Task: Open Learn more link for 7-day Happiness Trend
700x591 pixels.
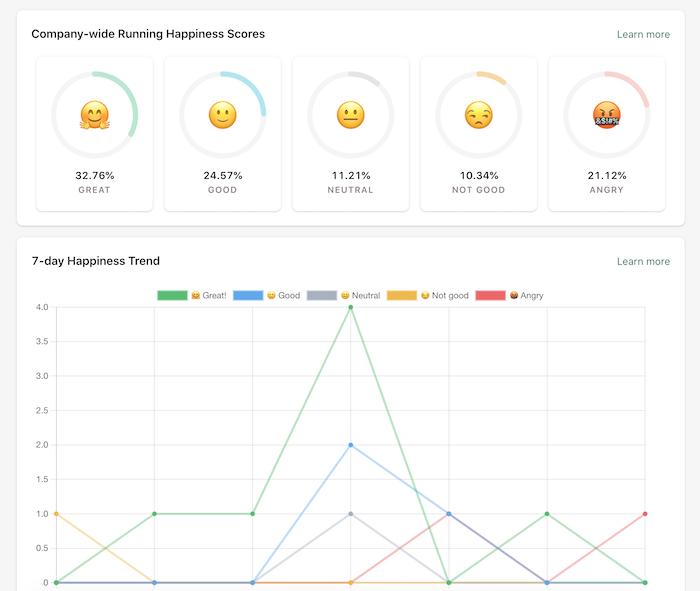Action: tap(643, 262)
